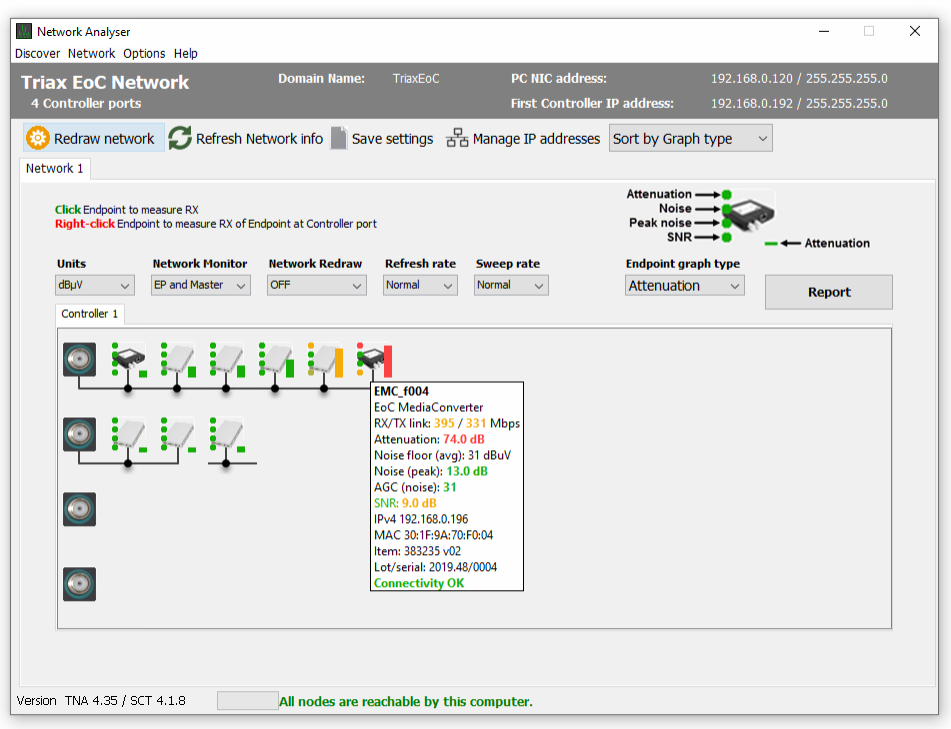951x729 pixels.
Task: Open the Sort by Graph type dropdown
Action: tap(690, 138)
